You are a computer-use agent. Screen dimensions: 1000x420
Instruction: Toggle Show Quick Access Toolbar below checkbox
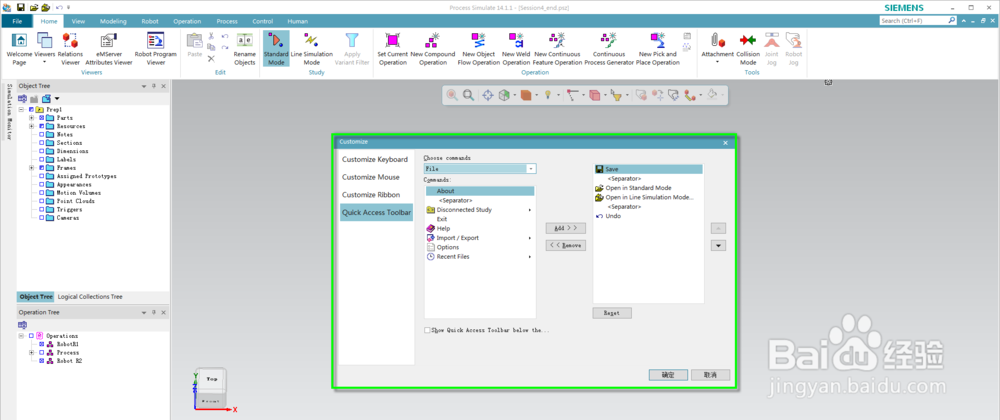point(427,331)
